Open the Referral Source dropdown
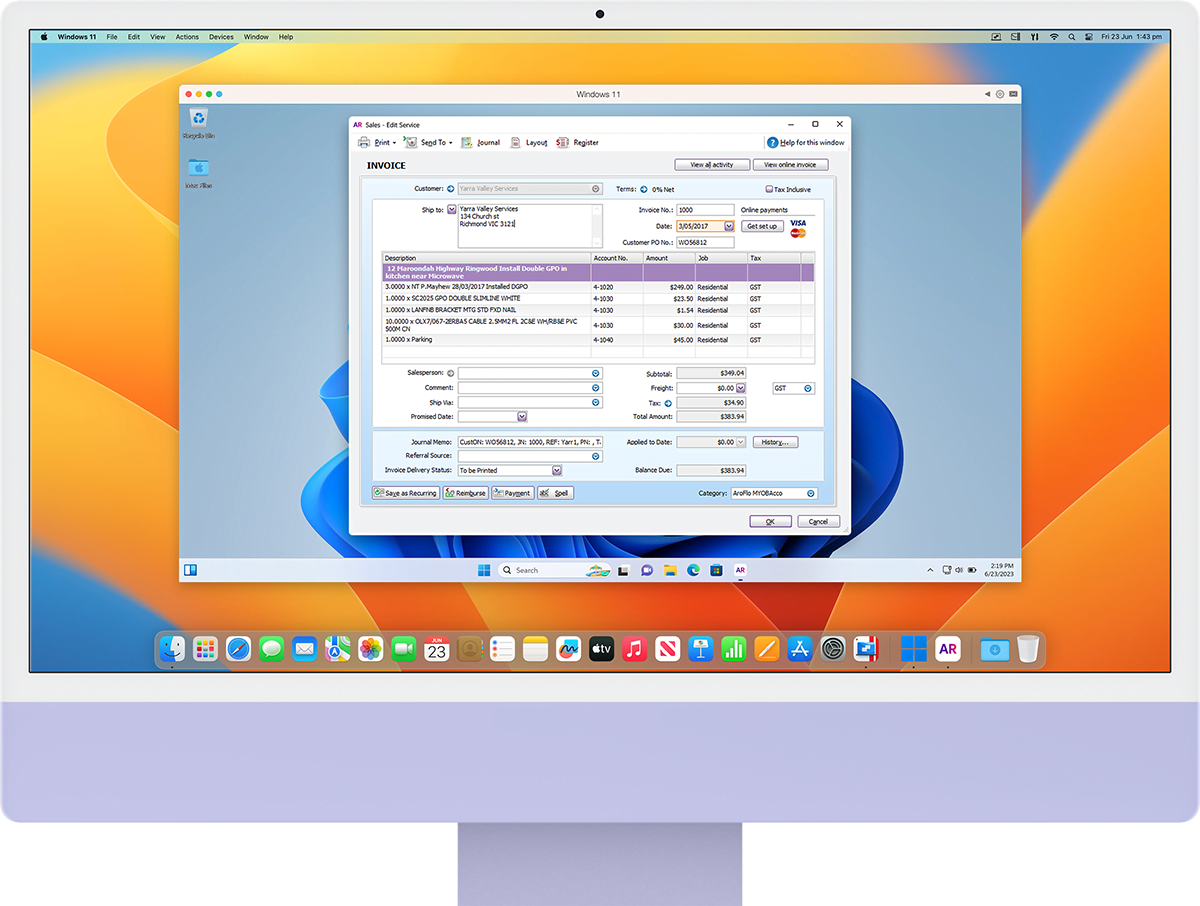1200x906 pixels. point(596,456)
